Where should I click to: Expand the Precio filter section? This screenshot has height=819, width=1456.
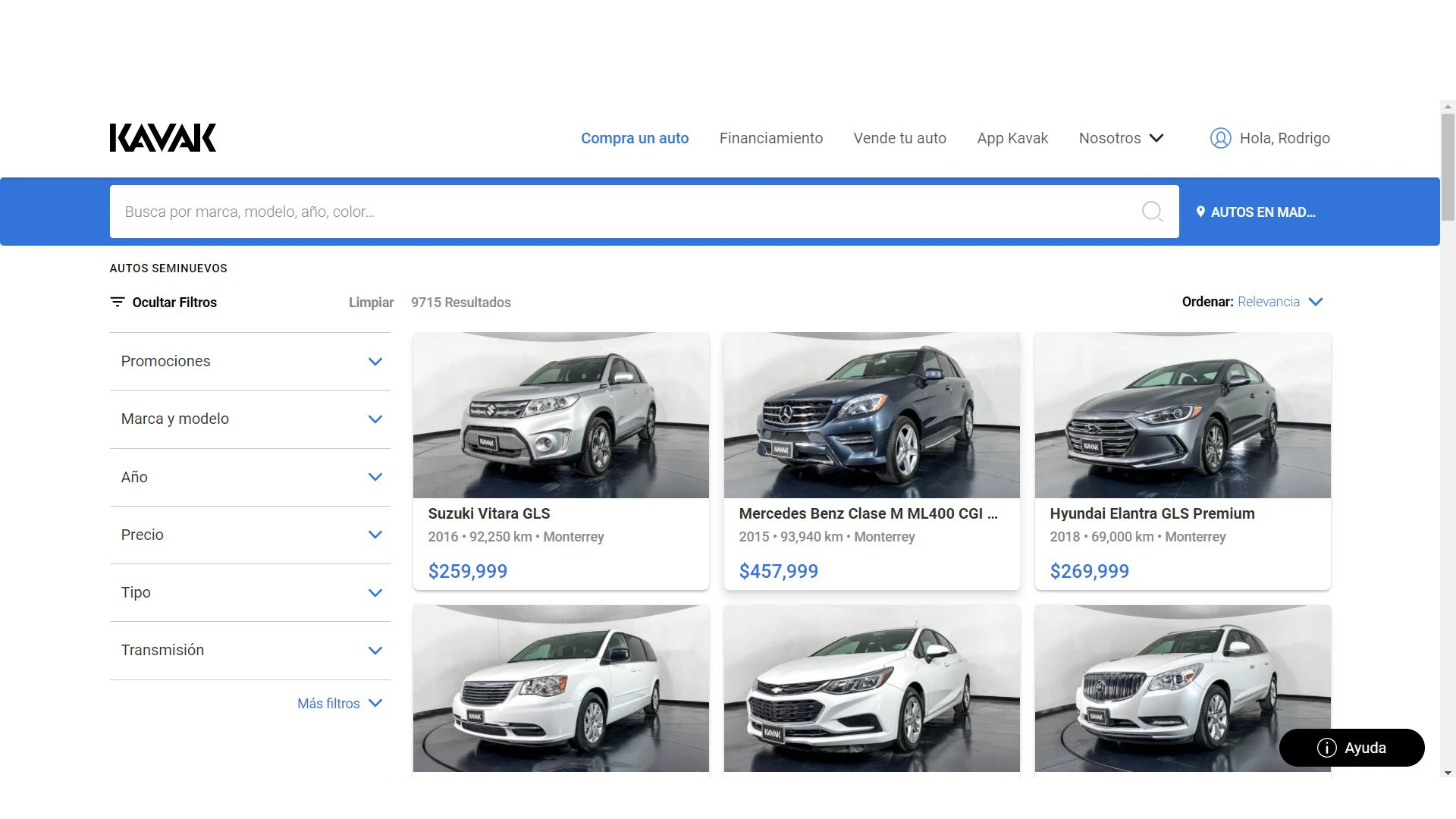point(250,535)
